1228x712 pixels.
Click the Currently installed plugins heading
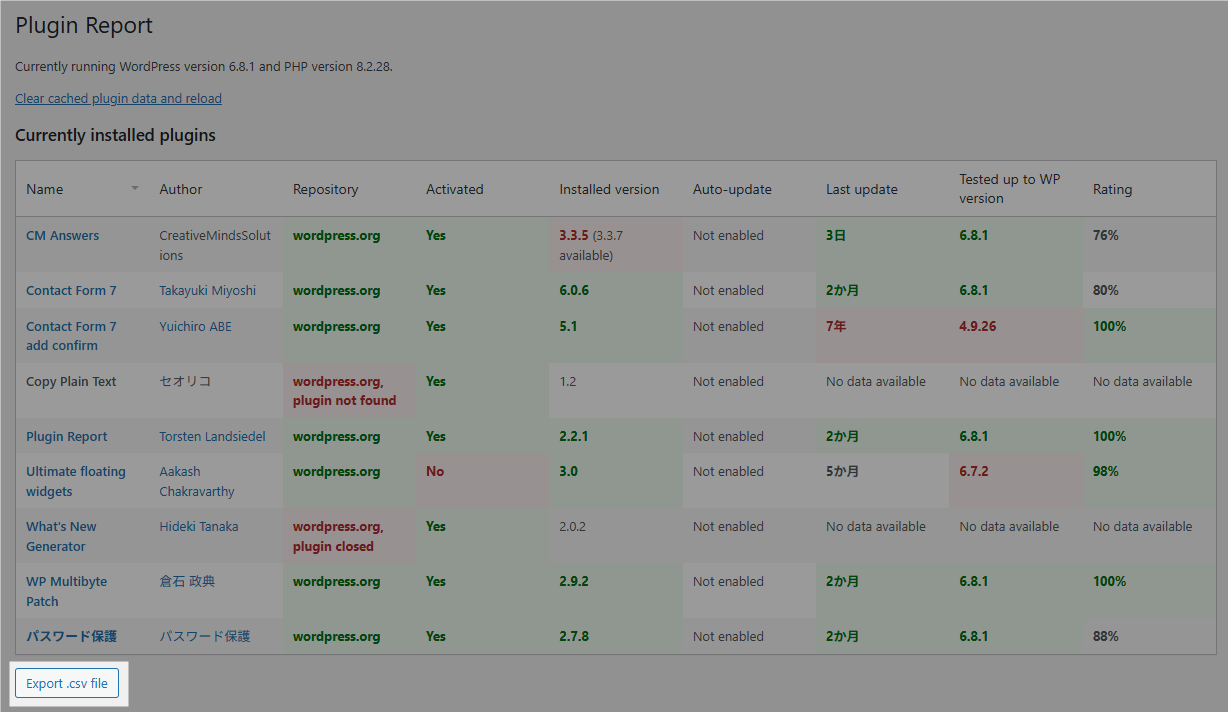click(x=115, y=135)
